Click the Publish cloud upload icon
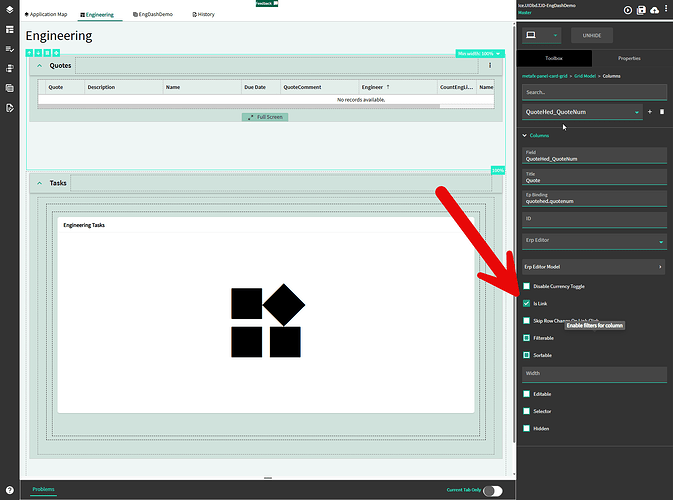This screenshot has height=500, width=673. coord(654,10)
